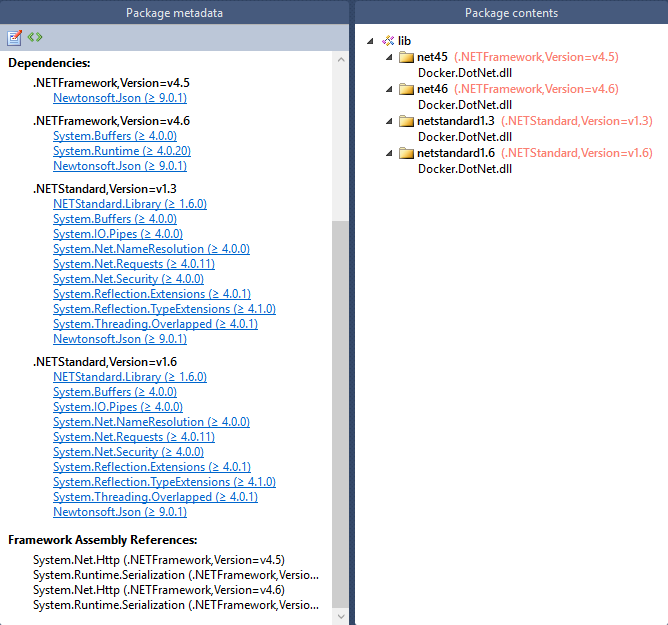Collapse the net45 folder node
The height and width of the screenshot is (625, 668).
click(389, 57)
